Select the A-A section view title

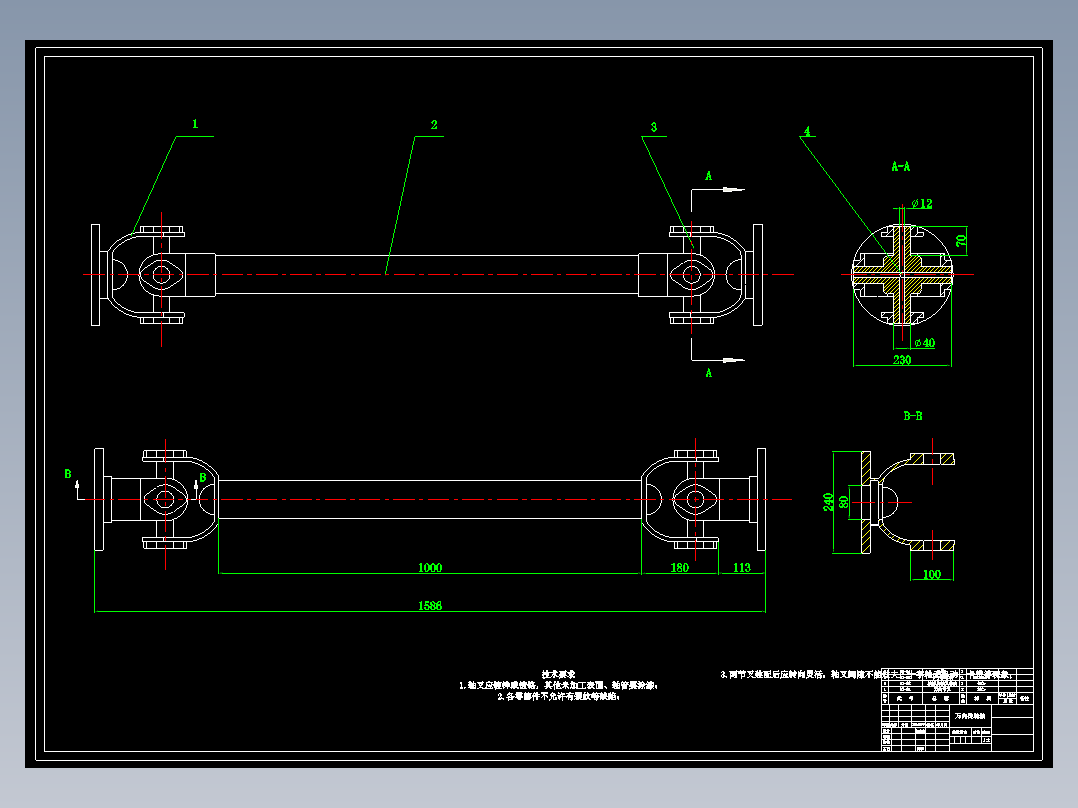[901, 166]
